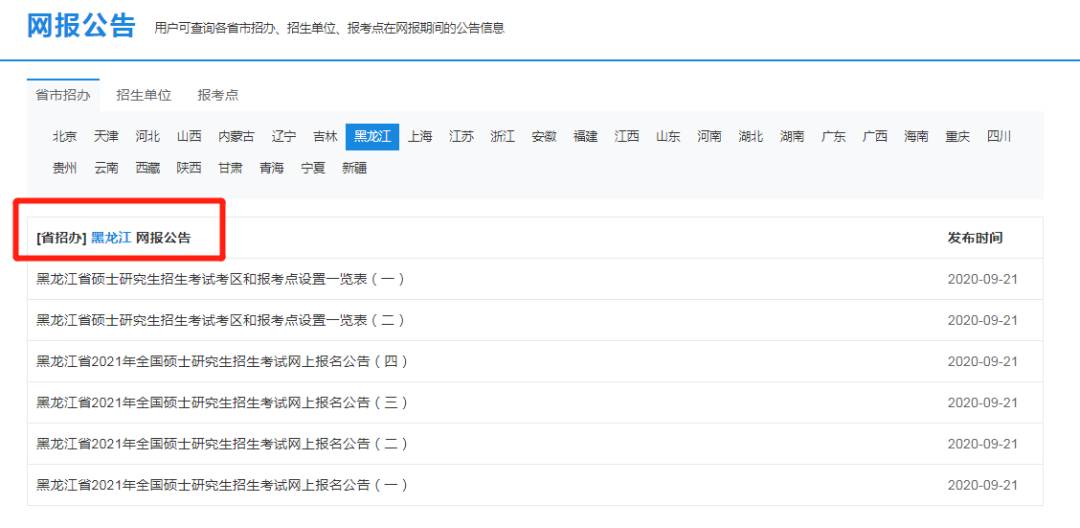Open 网上报名公告（一）announcement
Image resolution: width=1080 pixels, height=528 pixels.
(x=222, y=484)
